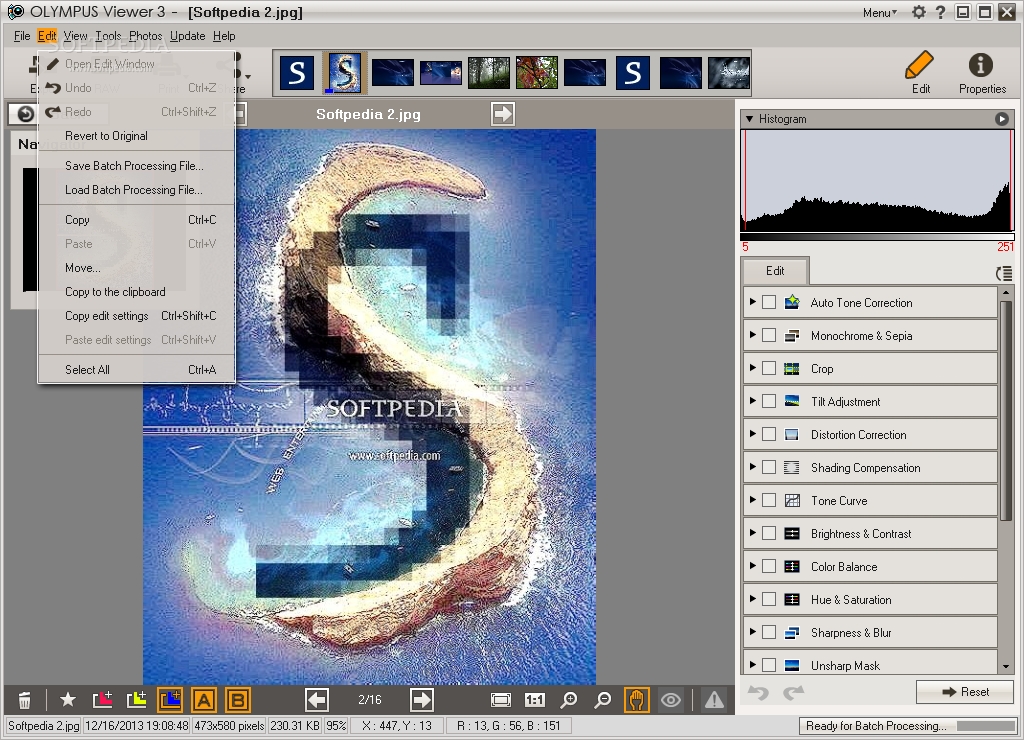Image resolution: width=1024 pixels, height=740 pixels.
Task: Enable Tilt Adjustment checkbox
Action: (x=769, y=401)
